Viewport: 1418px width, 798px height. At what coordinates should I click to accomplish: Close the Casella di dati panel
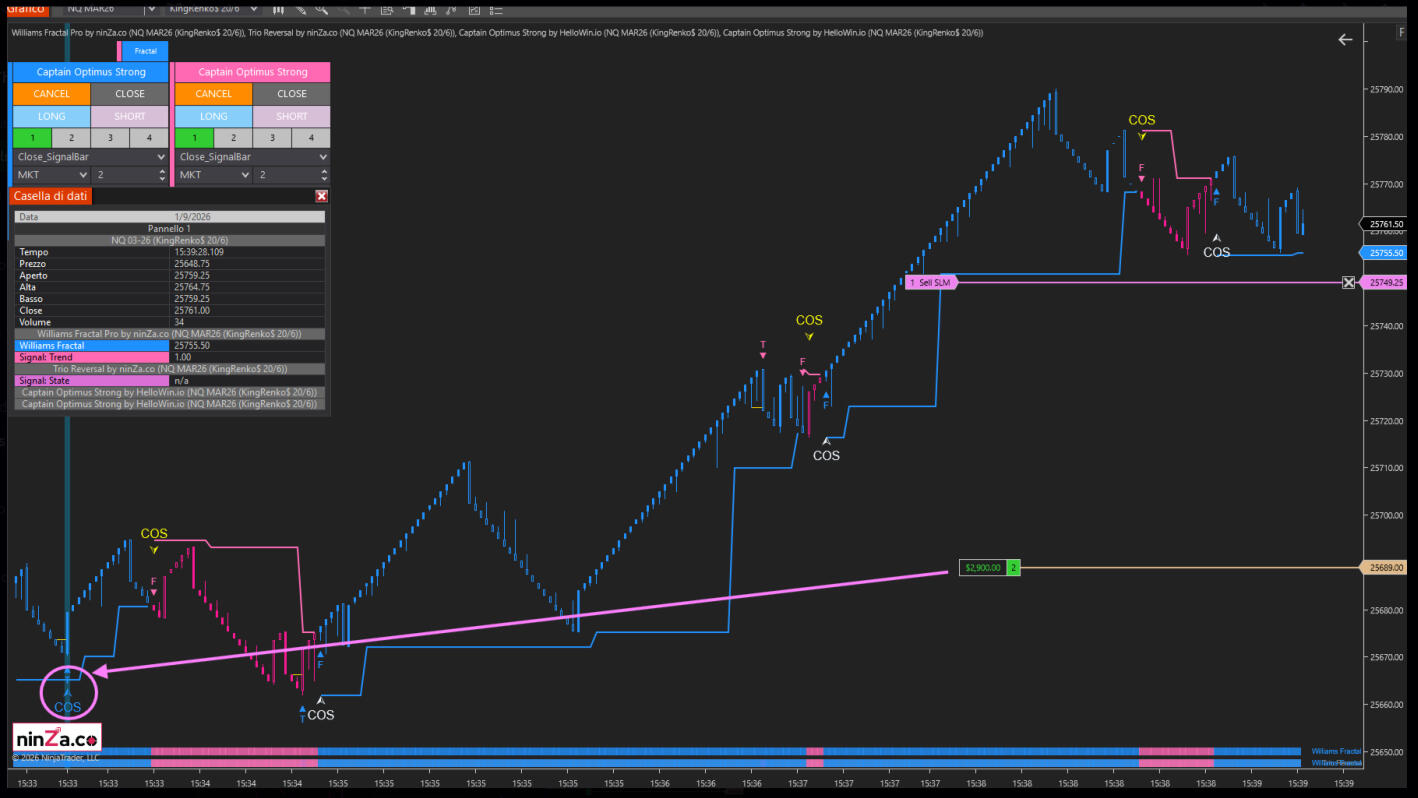[321, 197]
